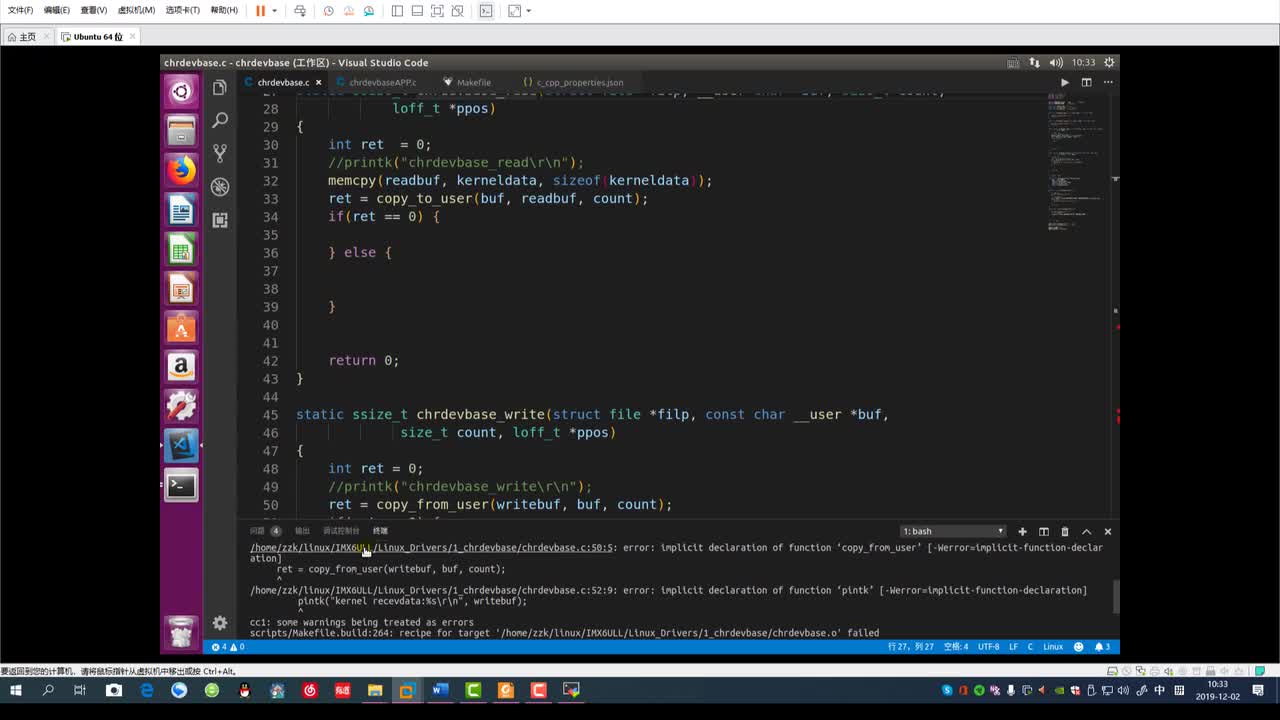This screenshot has width=1280, height=720.
Task: Enter VMware full screen mode
Action: (x=437, y=11)
